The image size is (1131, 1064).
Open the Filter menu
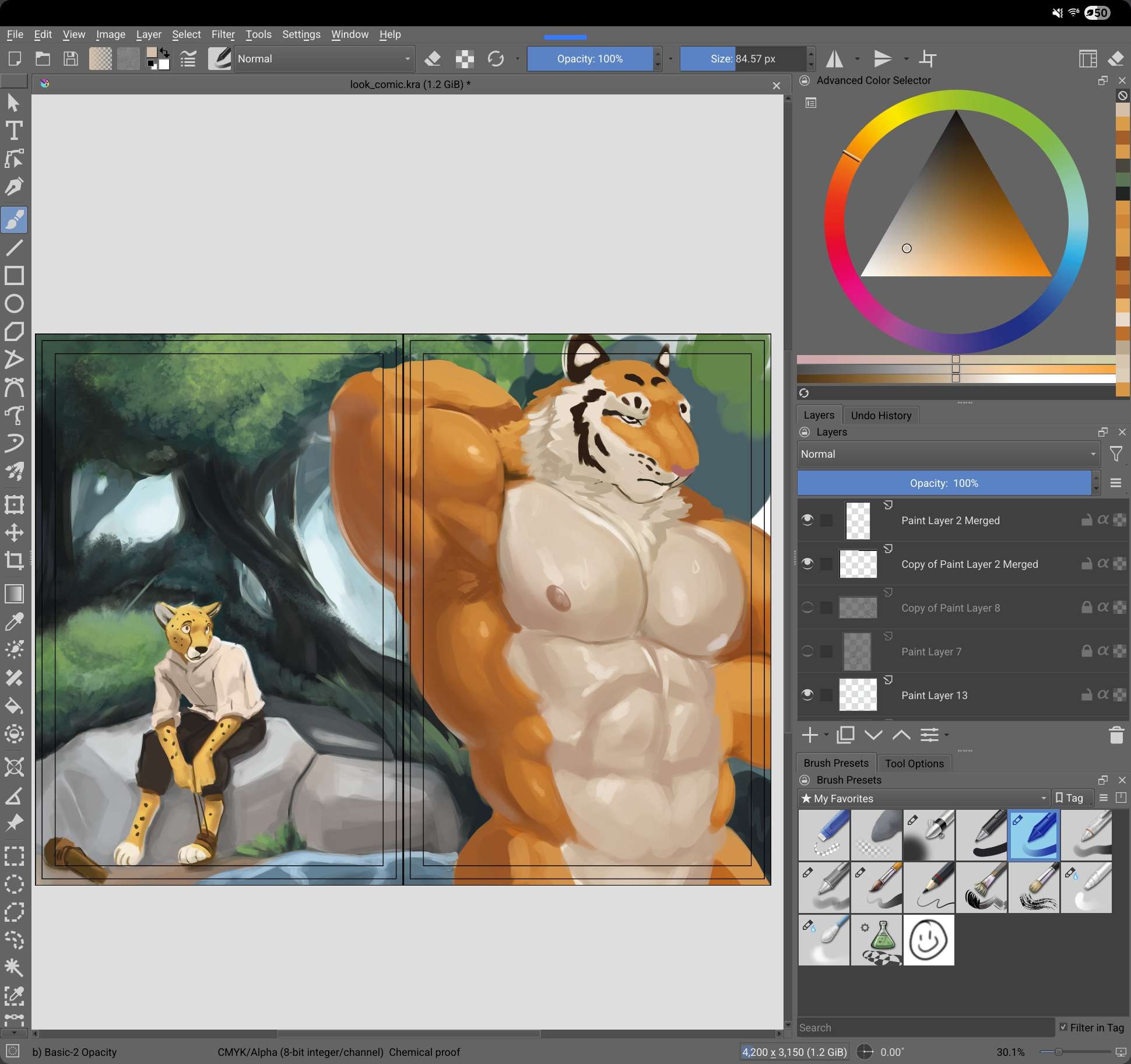click(223, 34)
